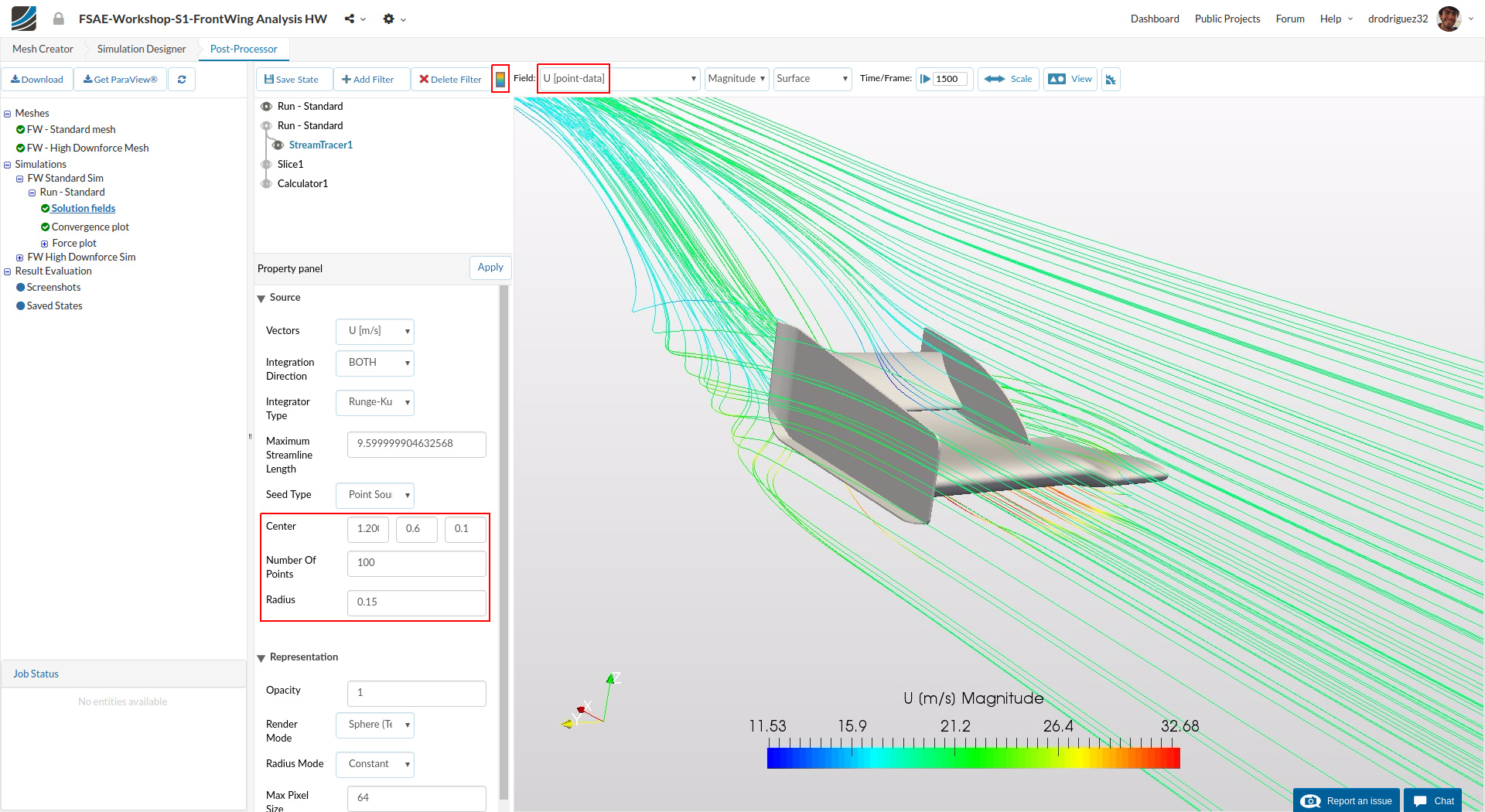Image resolution: width=1485 pixels, height=812 pixels.
Task: Open the settings gear menu
Action: [x=389, y=19]
